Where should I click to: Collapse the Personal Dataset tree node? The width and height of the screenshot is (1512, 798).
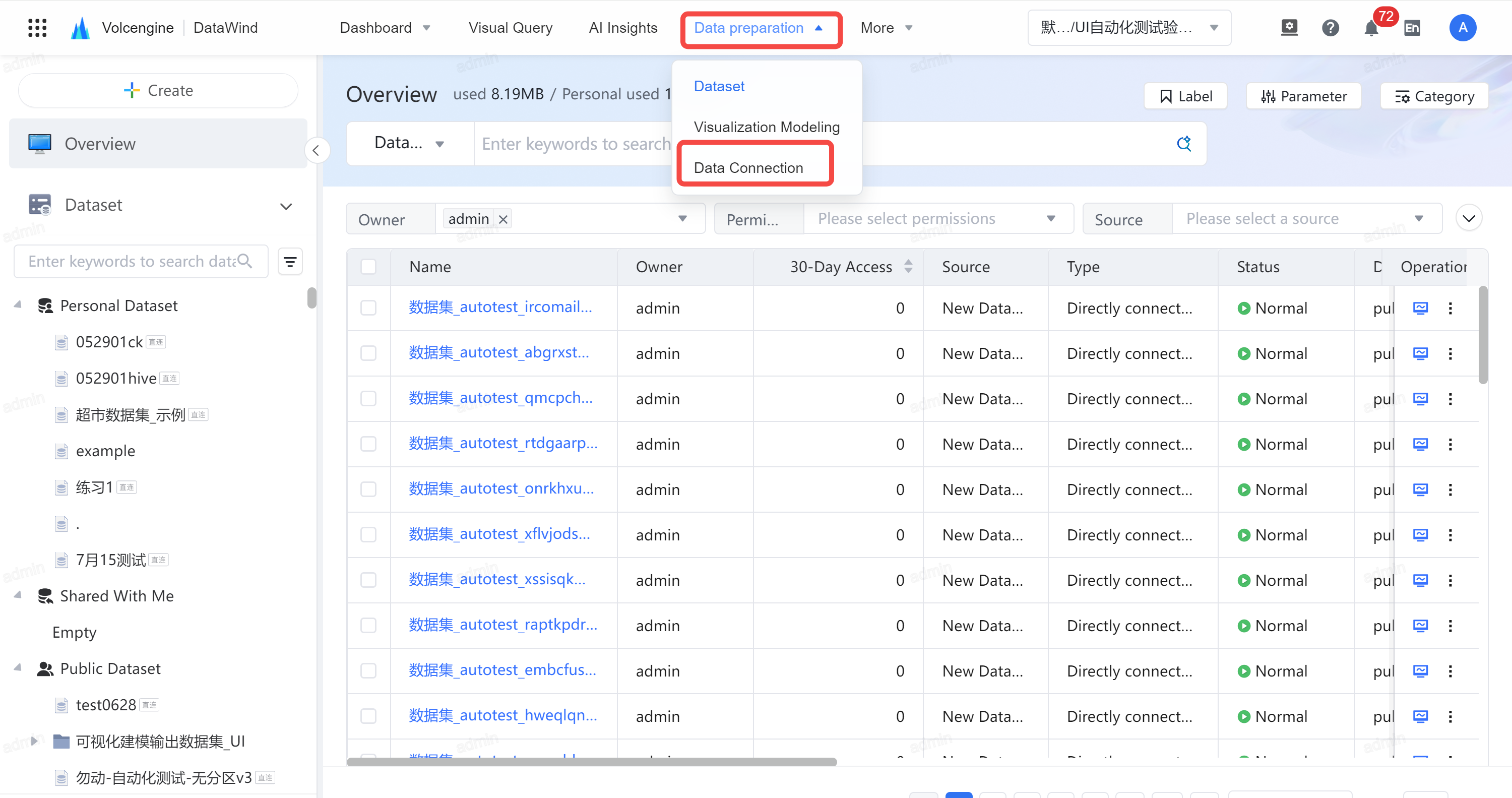pyautogui.click(x=18, y=305)
